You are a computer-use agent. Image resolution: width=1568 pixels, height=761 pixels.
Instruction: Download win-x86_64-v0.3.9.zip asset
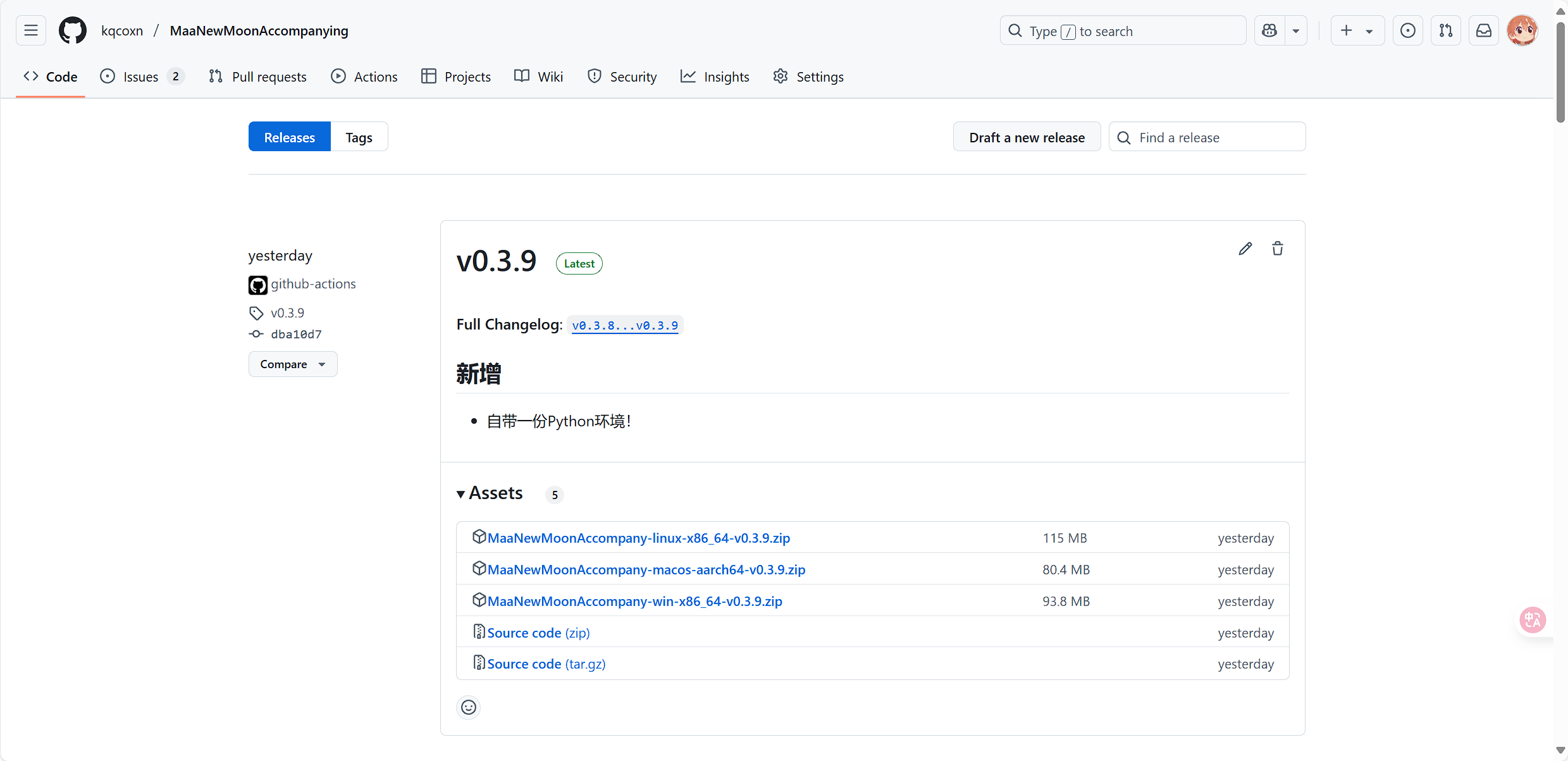tap(635, 601)
